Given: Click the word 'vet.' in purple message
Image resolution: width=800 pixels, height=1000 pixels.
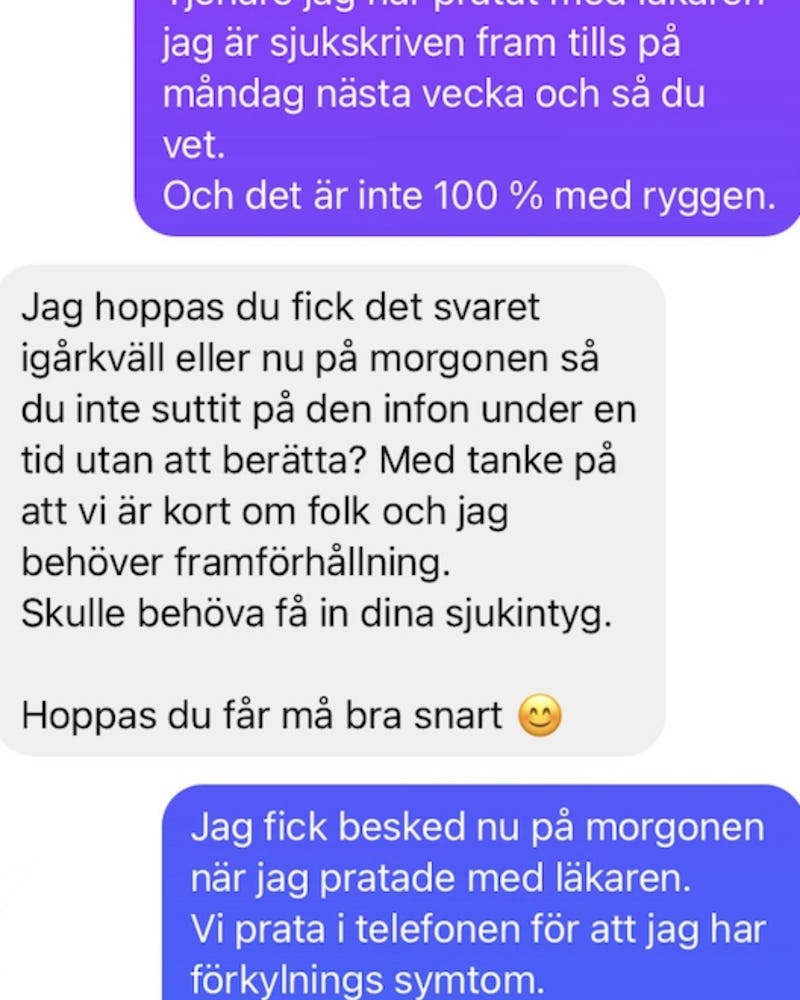Looking at the screenshot, I should tap(194, 146).
